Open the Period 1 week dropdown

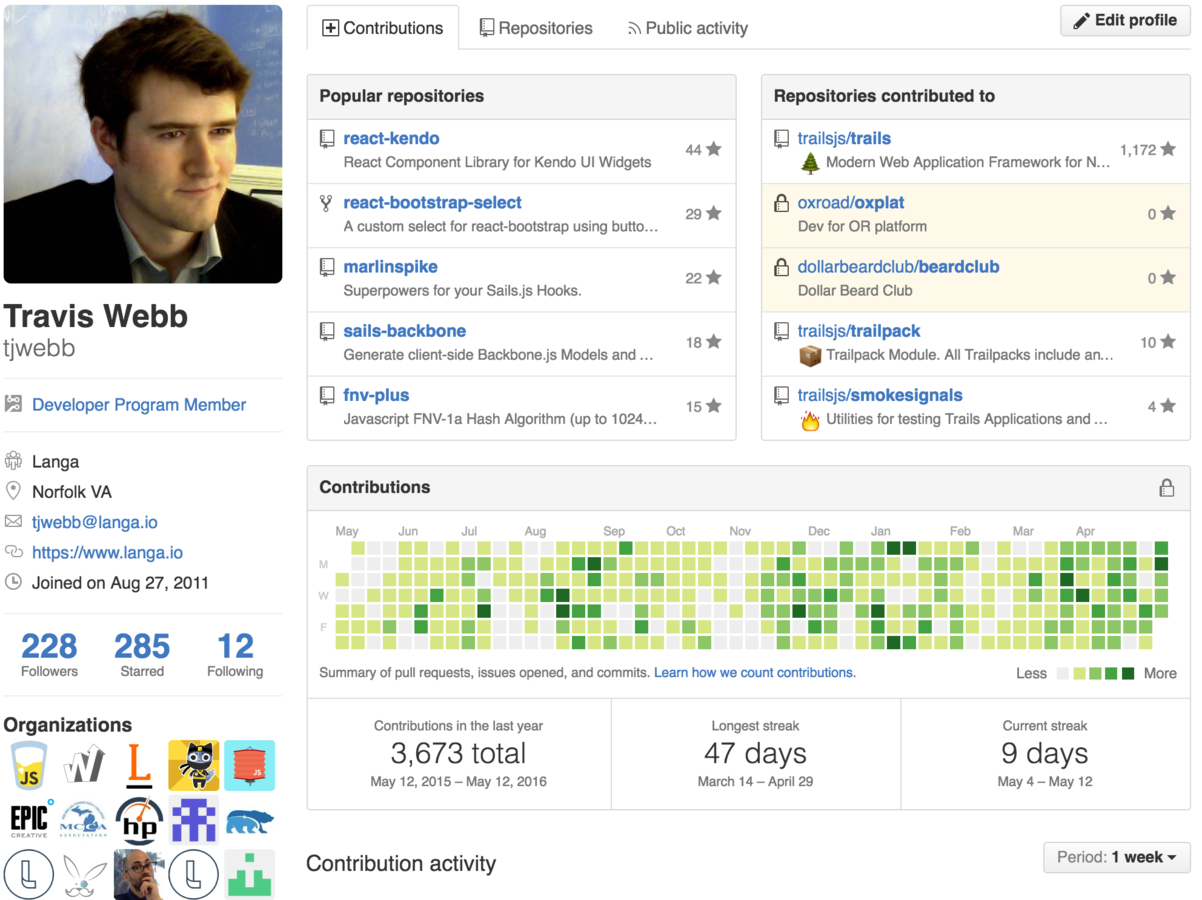[x=1116, y=857]
